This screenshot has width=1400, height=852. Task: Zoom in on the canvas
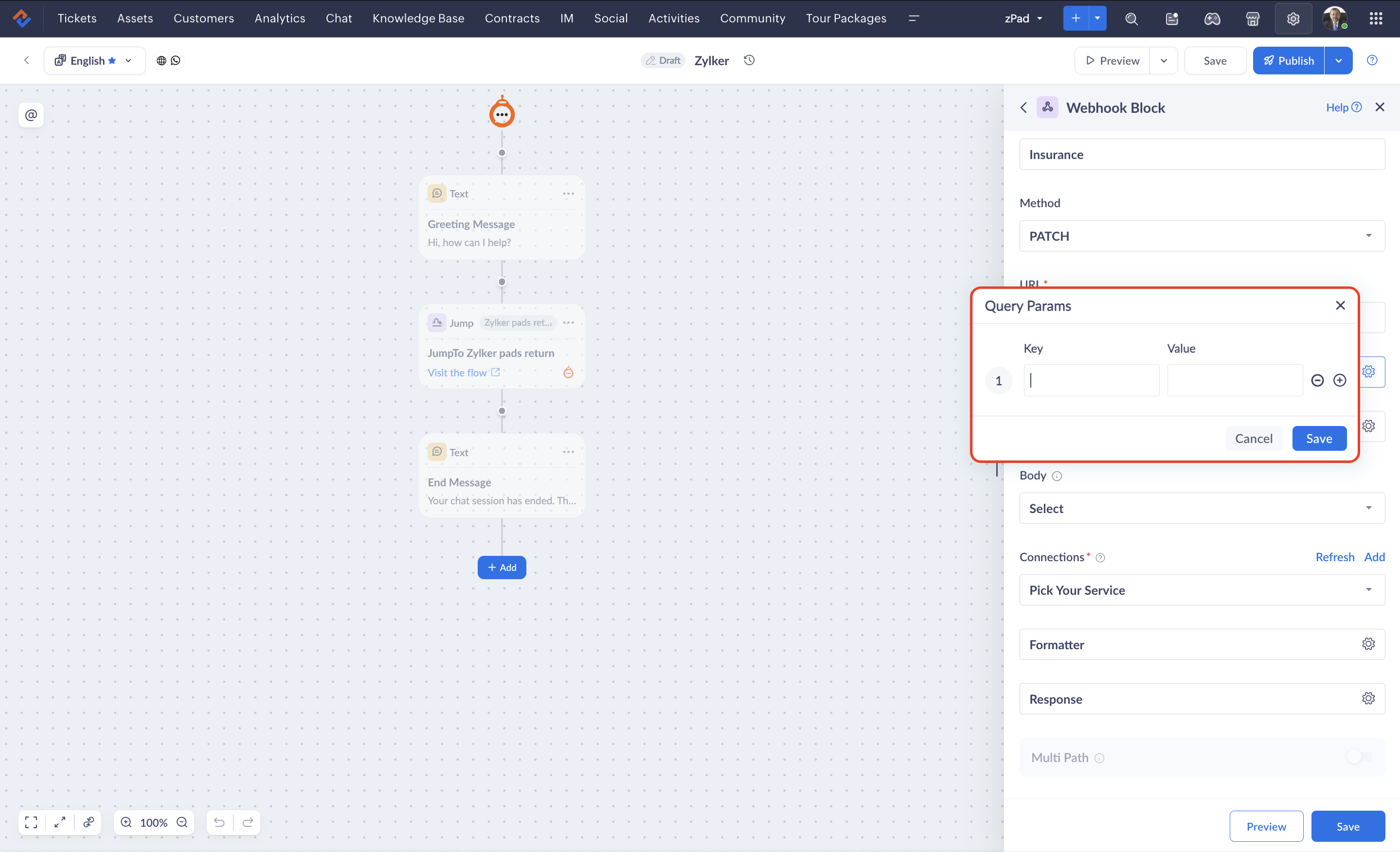click(x=126, y=822)
